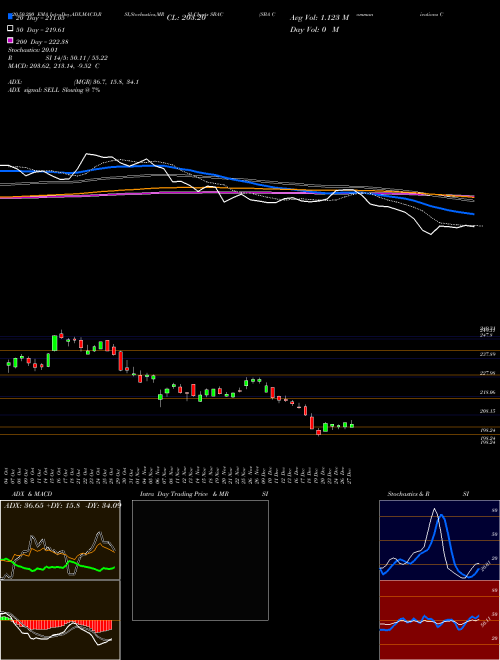Click the magenta 200 Day legend swatch
Viewport: 500px width, 660px height.
tap(11, 40)
